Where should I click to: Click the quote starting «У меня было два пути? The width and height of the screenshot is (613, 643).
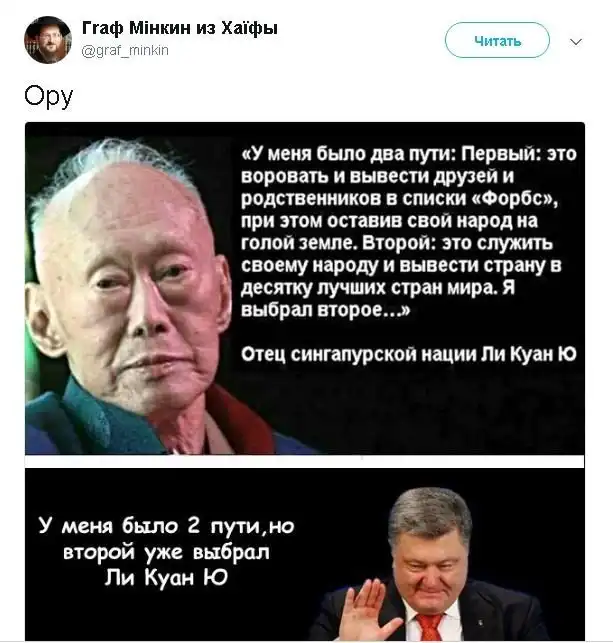[x=409, y=232]
